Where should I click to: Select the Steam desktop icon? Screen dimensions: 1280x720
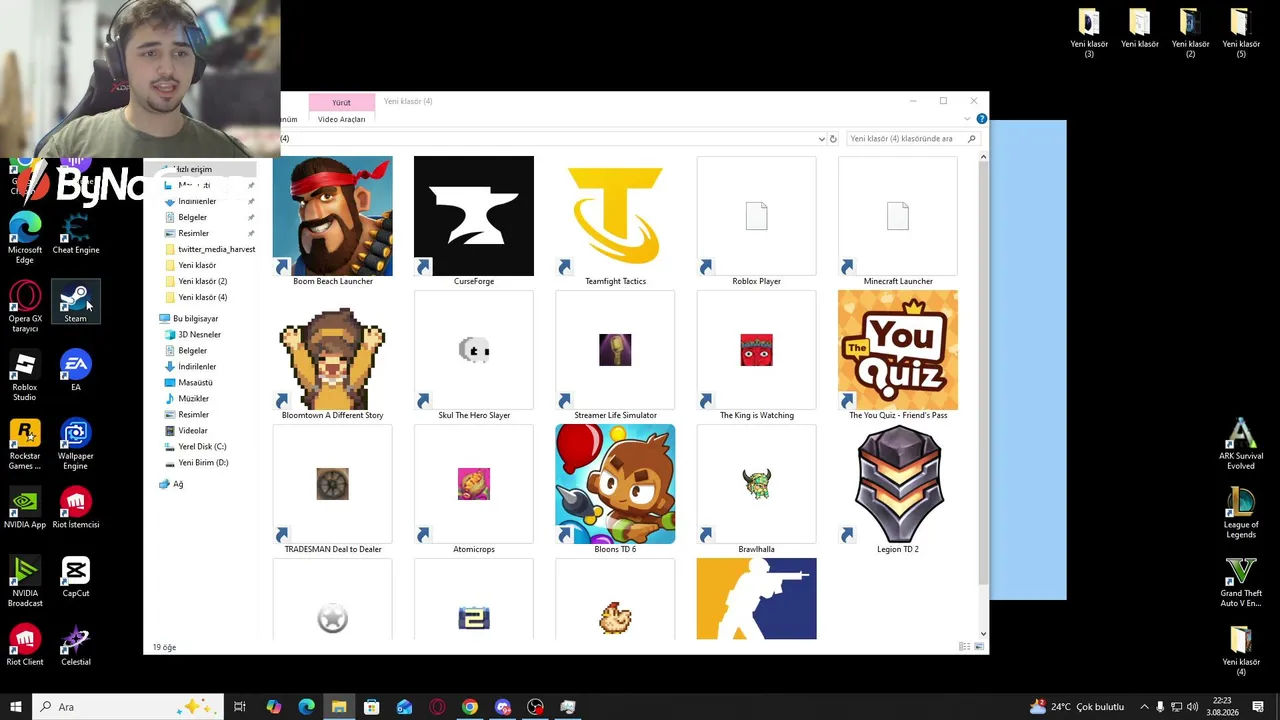pos(75,303)
